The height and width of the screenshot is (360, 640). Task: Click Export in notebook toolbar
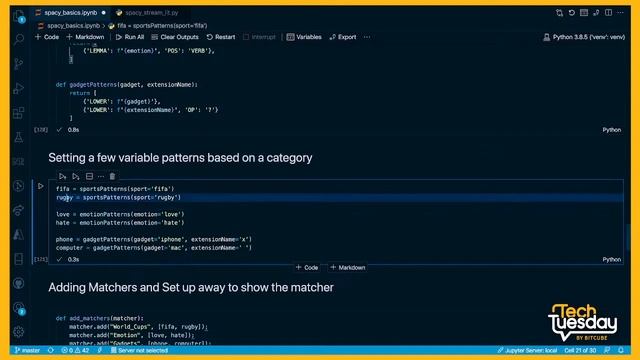tap(342, 37)
